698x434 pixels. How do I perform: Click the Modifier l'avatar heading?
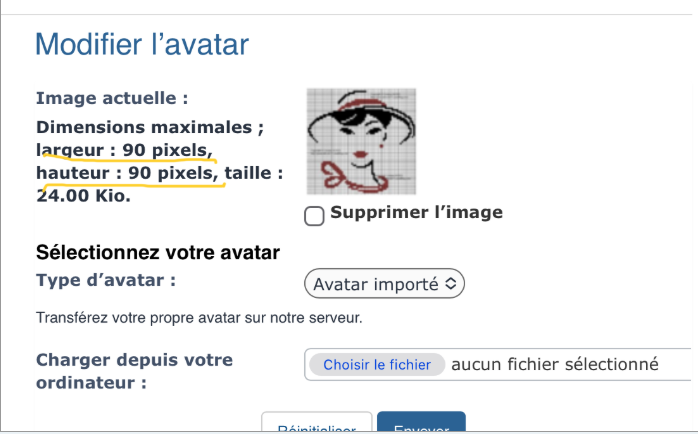tap(142, 44)
